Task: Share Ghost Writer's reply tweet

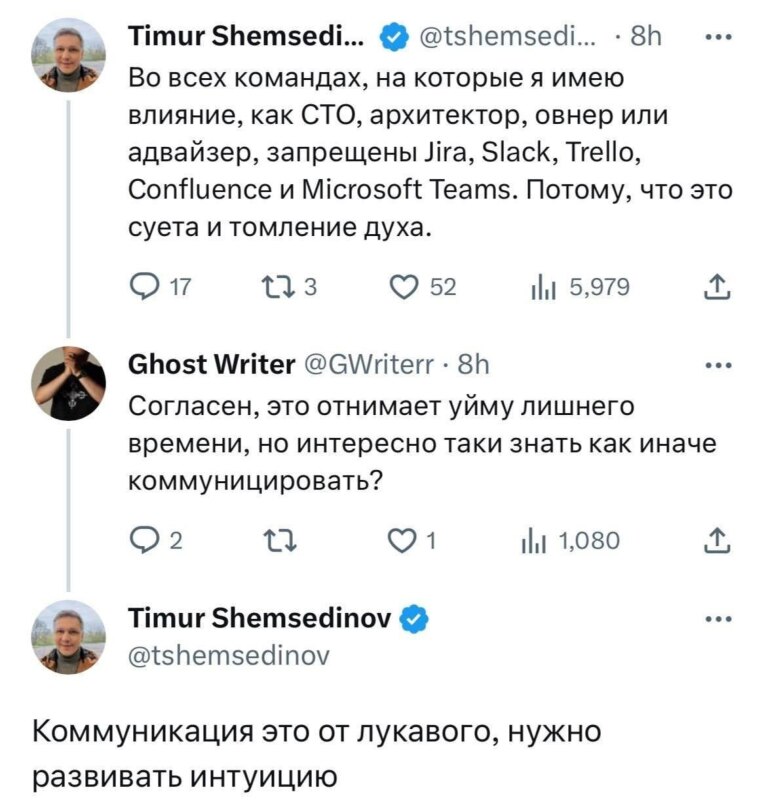Action: [x=715, y=541]
